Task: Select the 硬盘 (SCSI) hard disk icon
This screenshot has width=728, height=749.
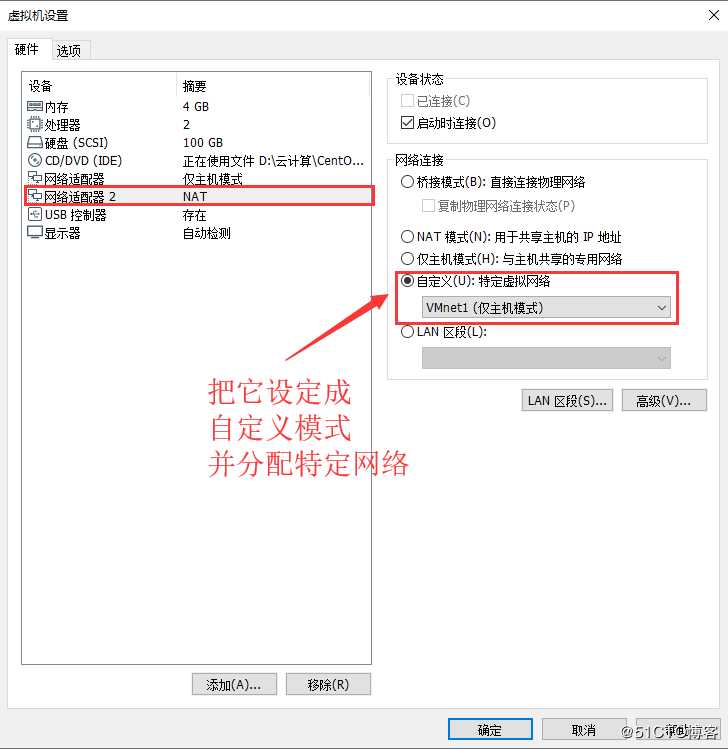Action: [x=35, y=142]
